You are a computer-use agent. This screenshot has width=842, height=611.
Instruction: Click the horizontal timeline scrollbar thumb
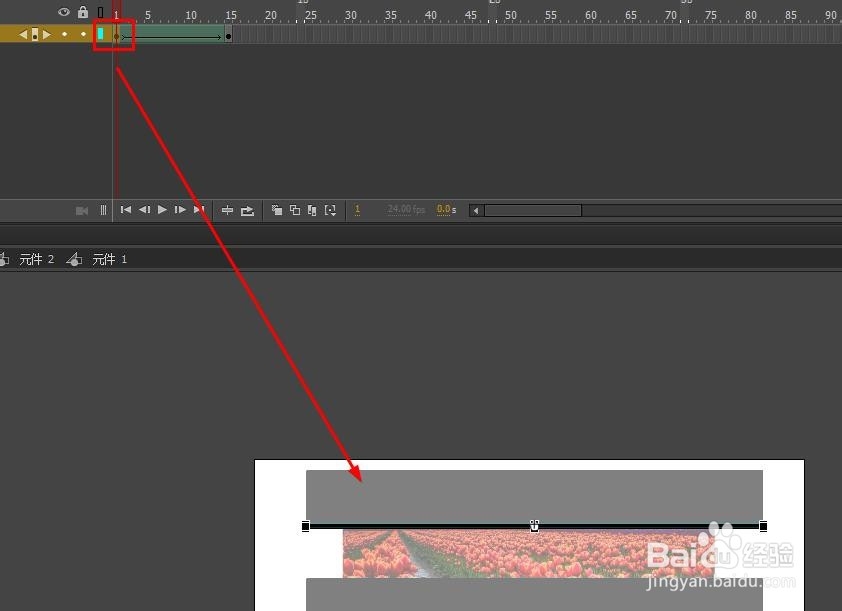point(533,210)
